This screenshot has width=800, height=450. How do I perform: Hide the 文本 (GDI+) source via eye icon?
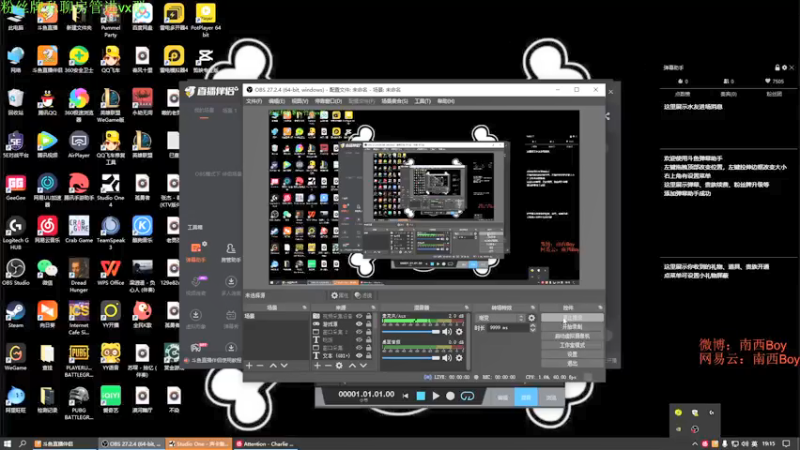pyautogui.click(x=359, y=356)
